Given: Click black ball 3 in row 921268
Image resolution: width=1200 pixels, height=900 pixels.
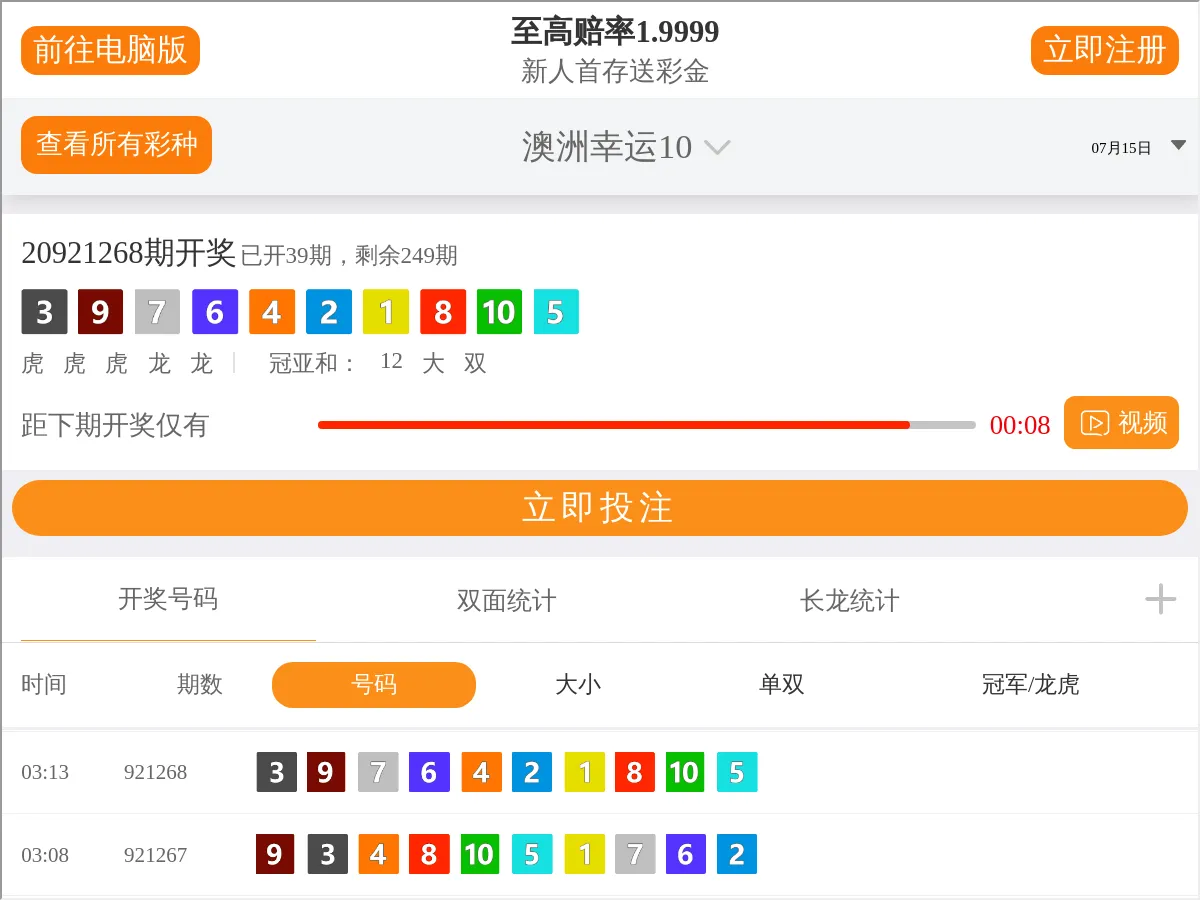Looking at the screenshot, I should (276, 772).
